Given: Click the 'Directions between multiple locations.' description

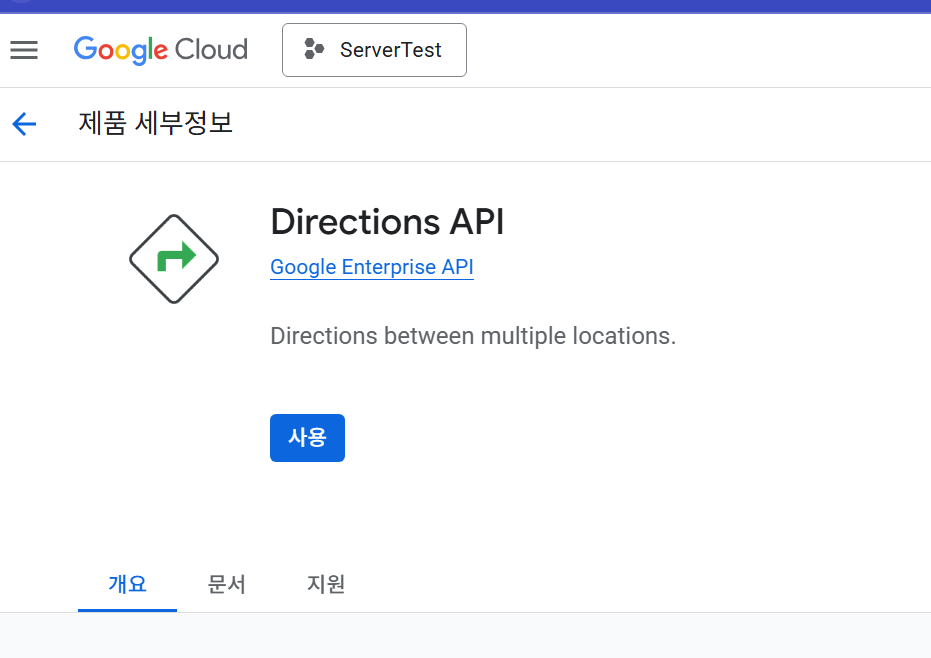Looking at the screenshot, I should (x=473, y=336).
